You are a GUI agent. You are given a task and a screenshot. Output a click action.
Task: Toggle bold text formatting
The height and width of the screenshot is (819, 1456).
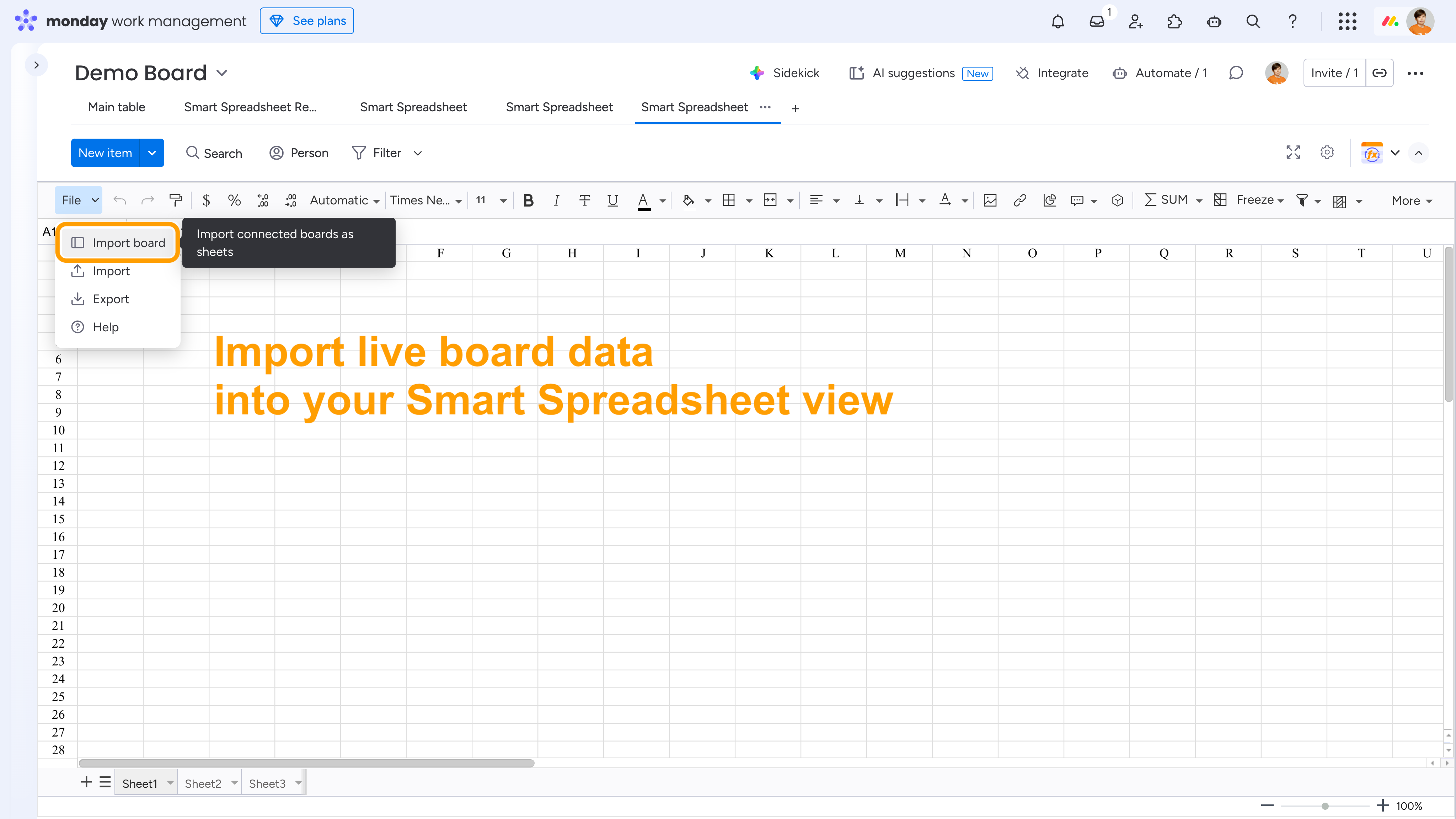[x=528, y=200]
